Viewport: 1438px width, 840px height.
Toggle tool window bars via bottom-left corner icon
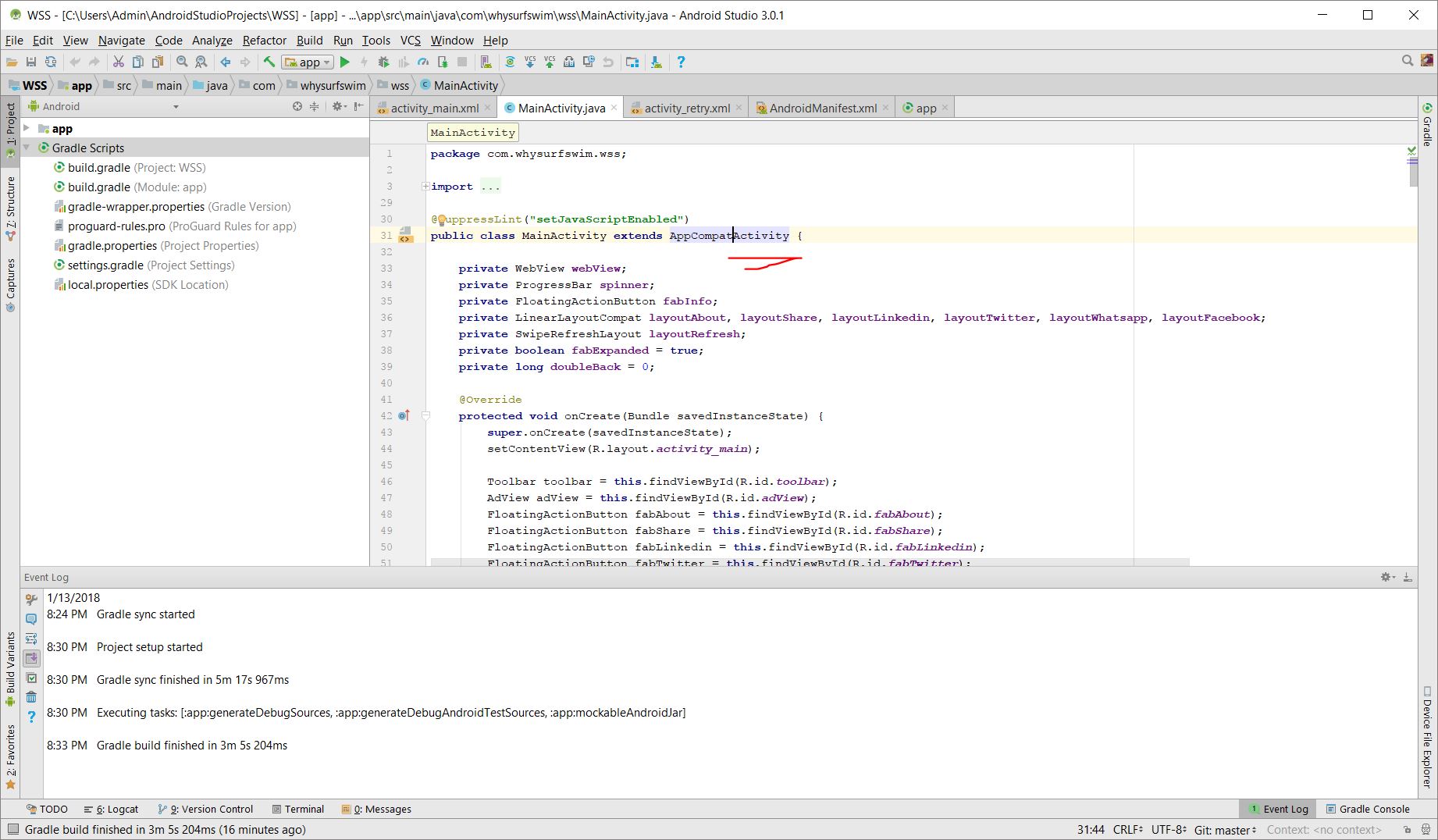pos(12,830)
